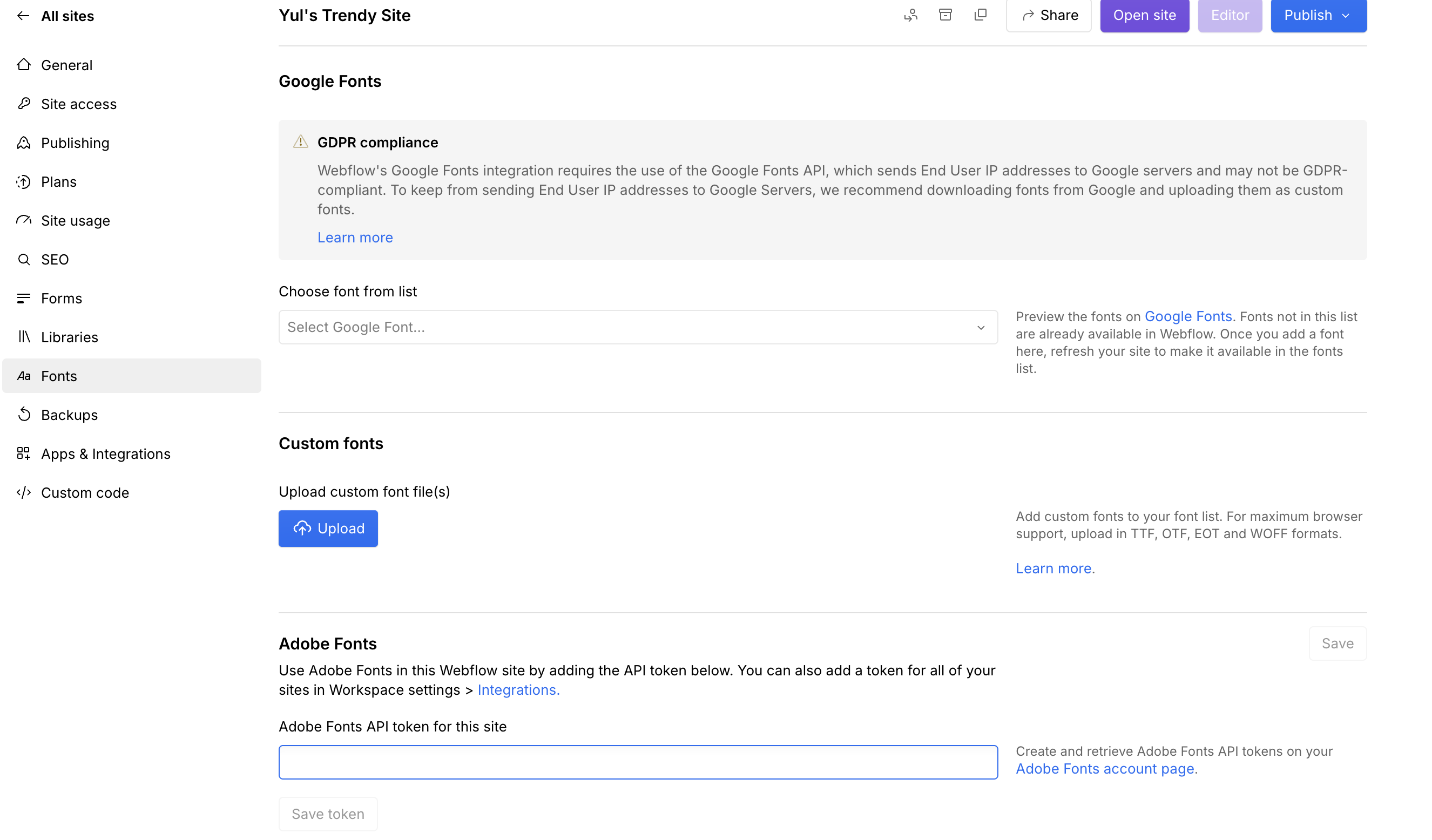Click the Libraries books icon
Image resolution: width=1432 pixels, height=840 pixels.
point(23,337)
